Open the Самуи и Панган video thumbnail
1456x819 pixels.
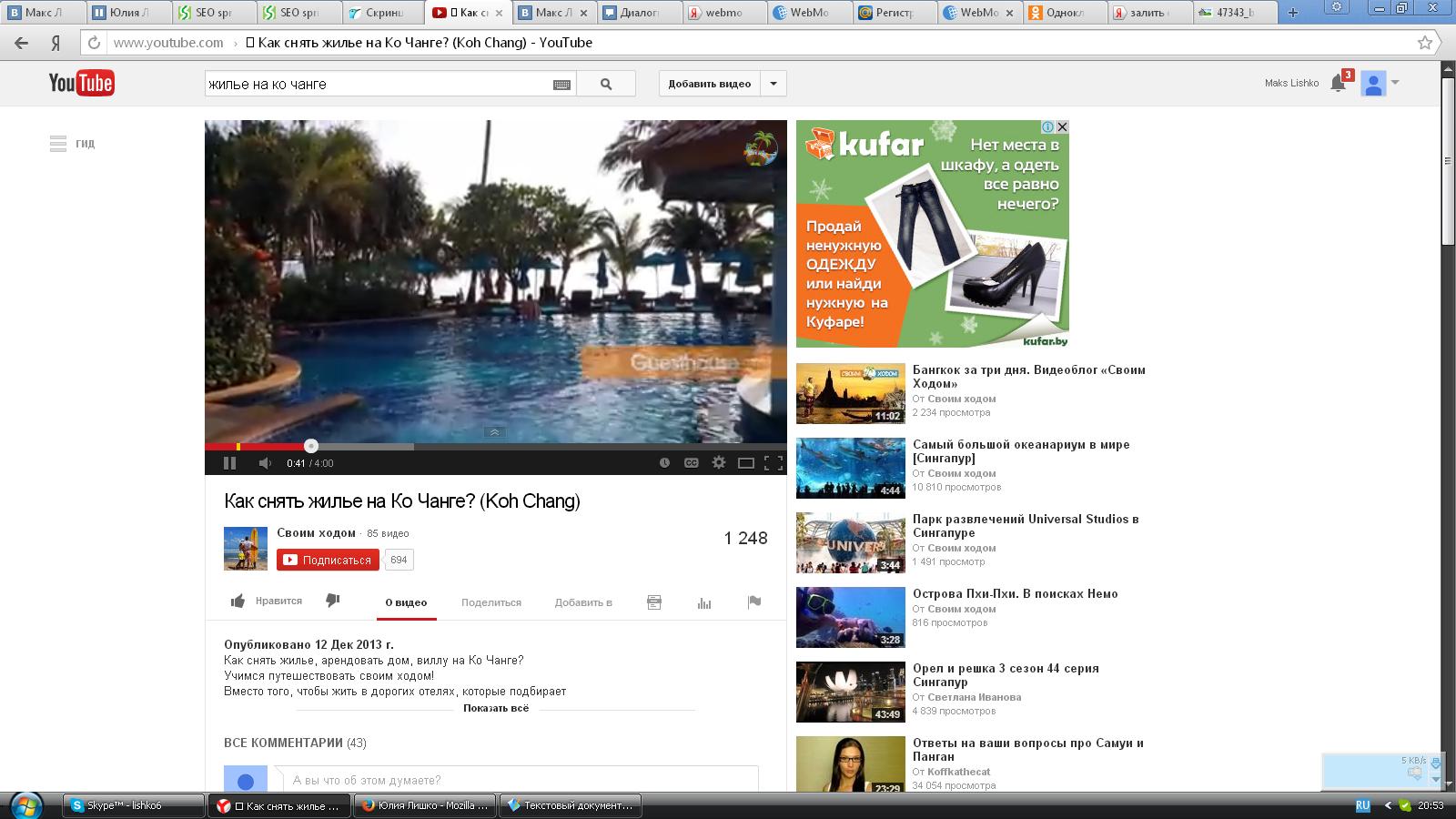tap(851, 764)
